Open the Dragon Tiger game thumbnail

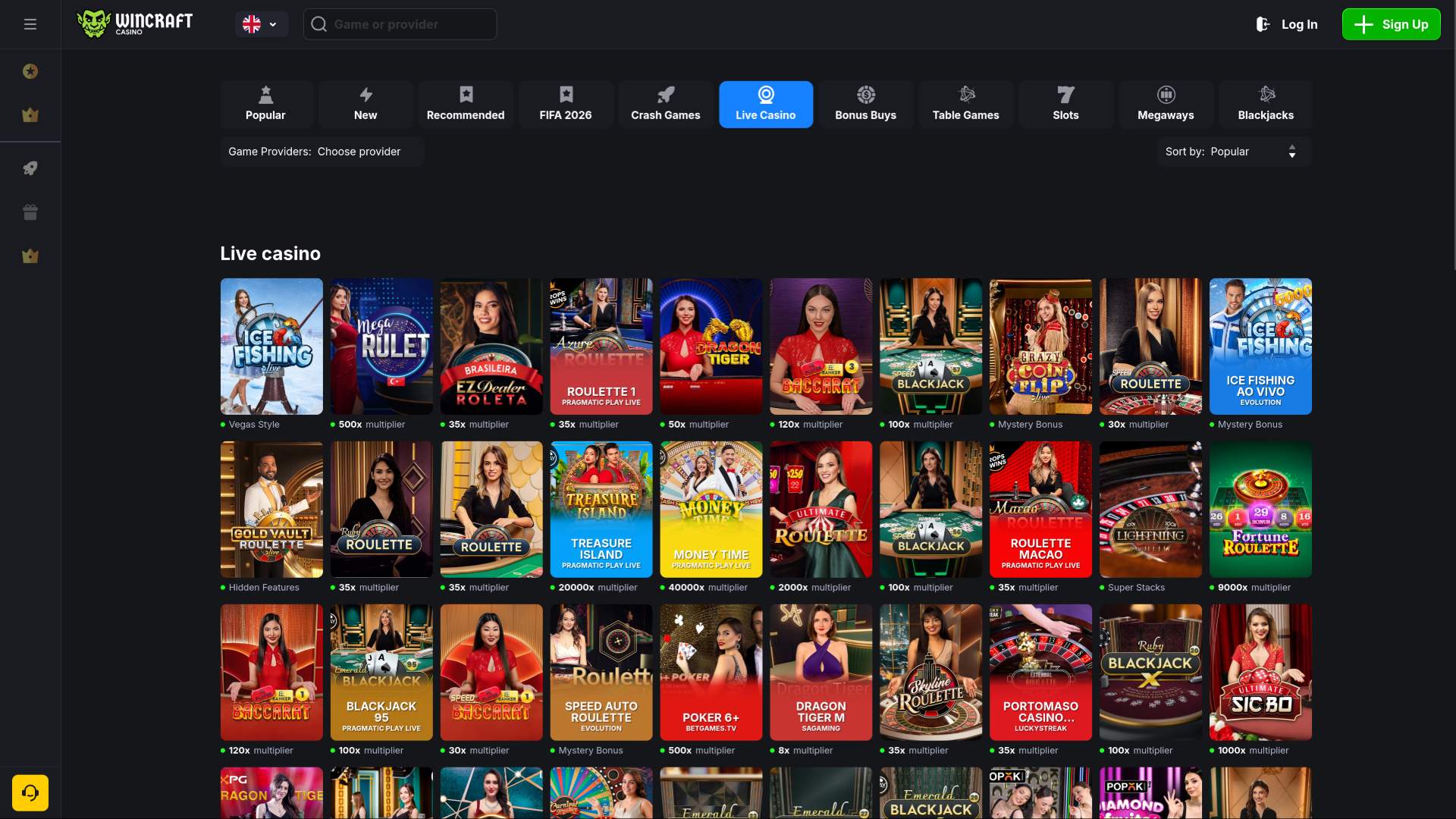711,347
